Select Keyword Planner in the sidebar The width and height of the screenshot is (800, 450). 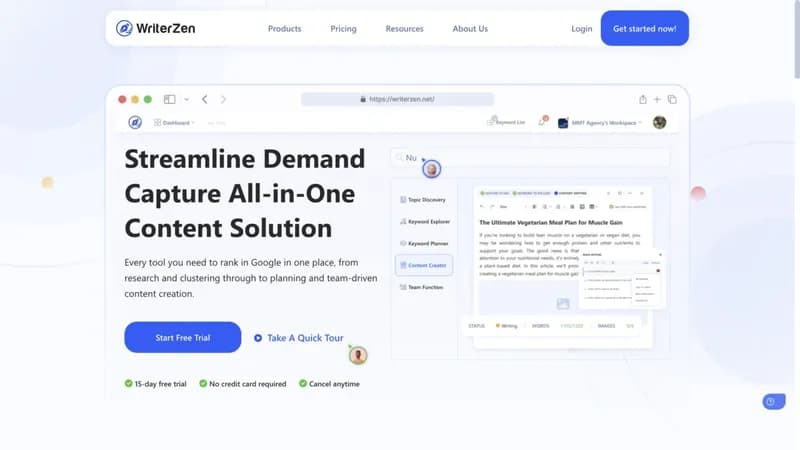424,244
